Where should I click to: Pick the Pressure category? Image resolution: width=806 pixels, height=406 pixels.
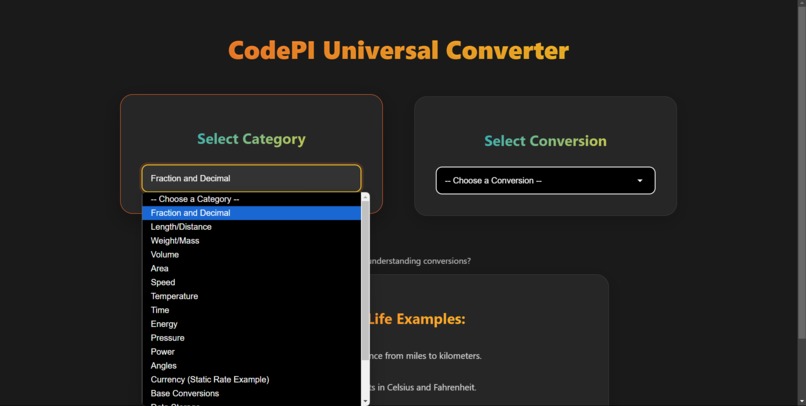(251, 338)
